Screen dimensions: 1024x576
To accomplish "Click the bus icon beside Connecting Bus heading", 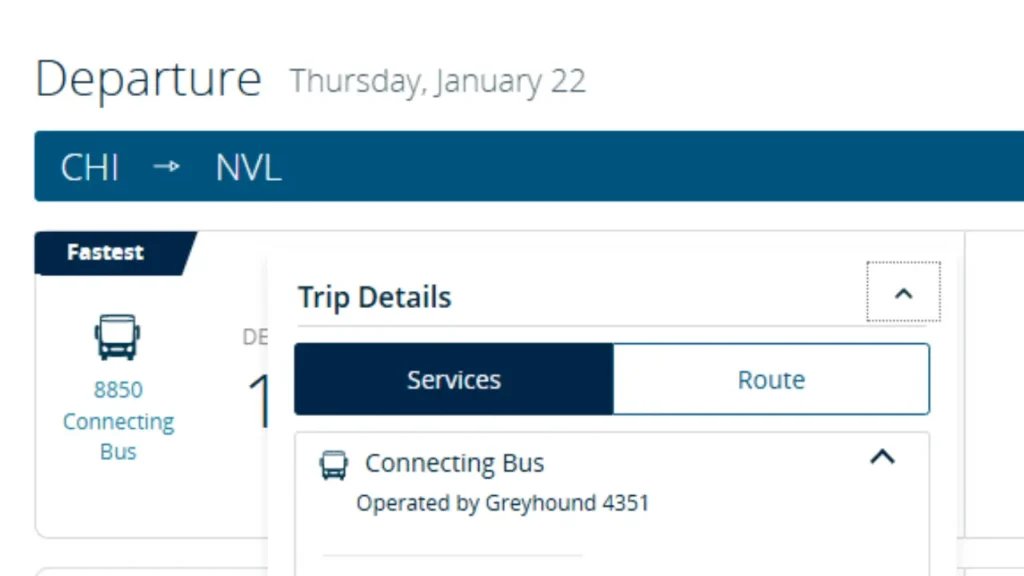I will pos(334,465).
